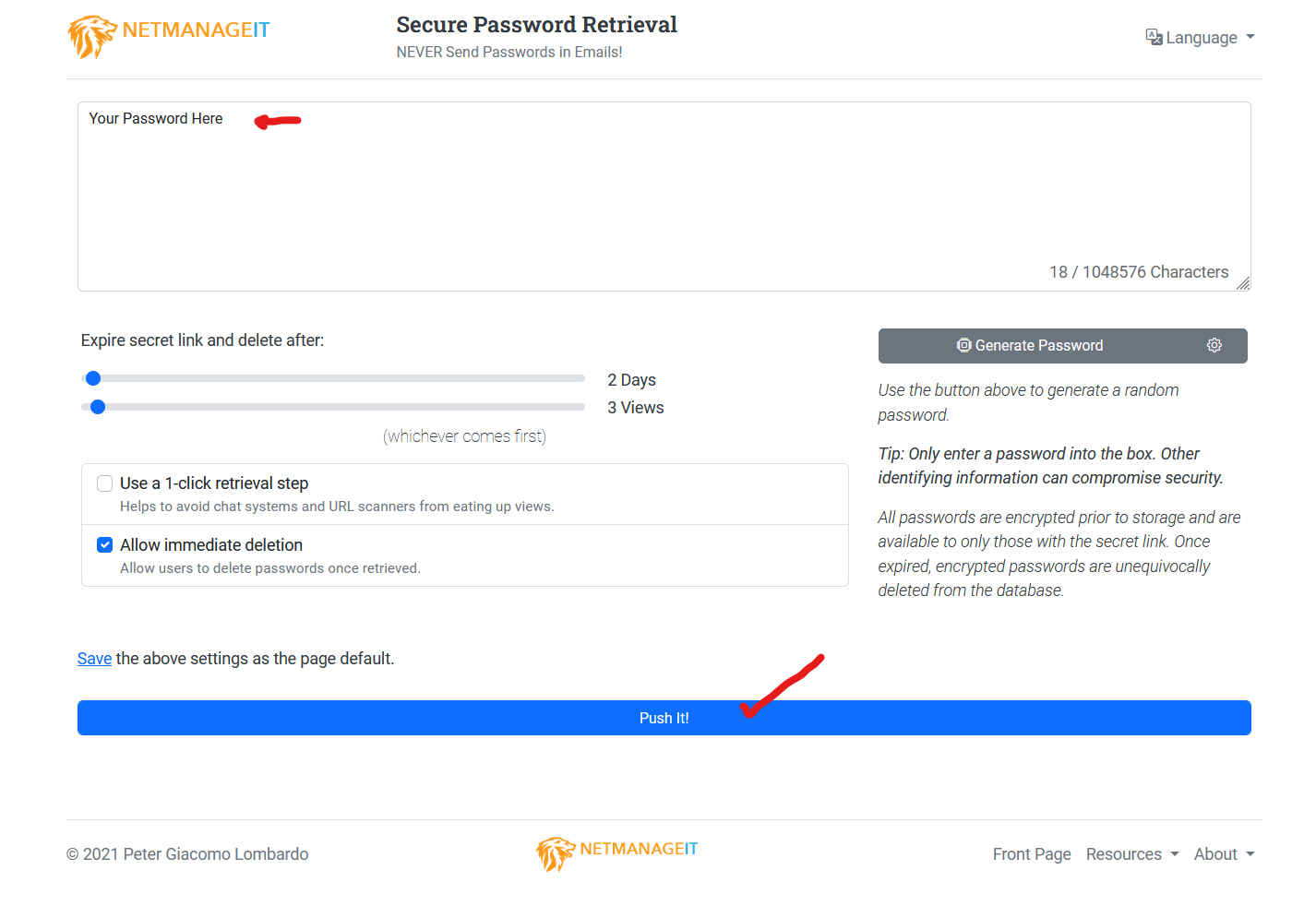Click the textarea resize handle corner

coord(1243,283)
